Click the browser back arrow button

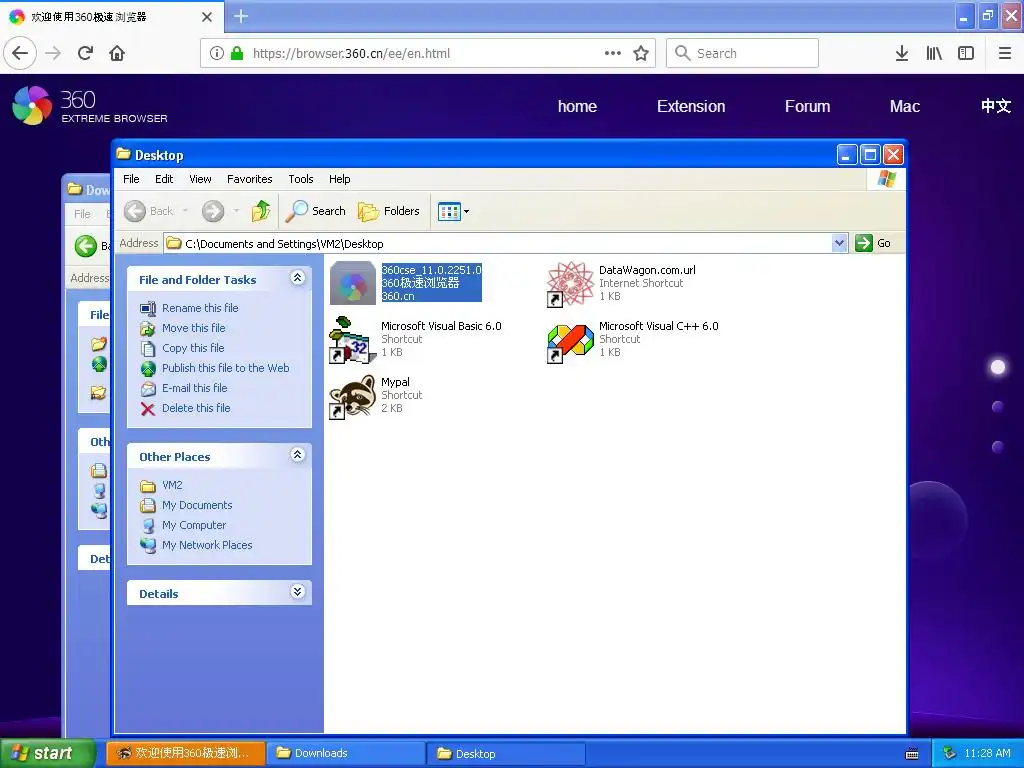[x=20, y=53]
